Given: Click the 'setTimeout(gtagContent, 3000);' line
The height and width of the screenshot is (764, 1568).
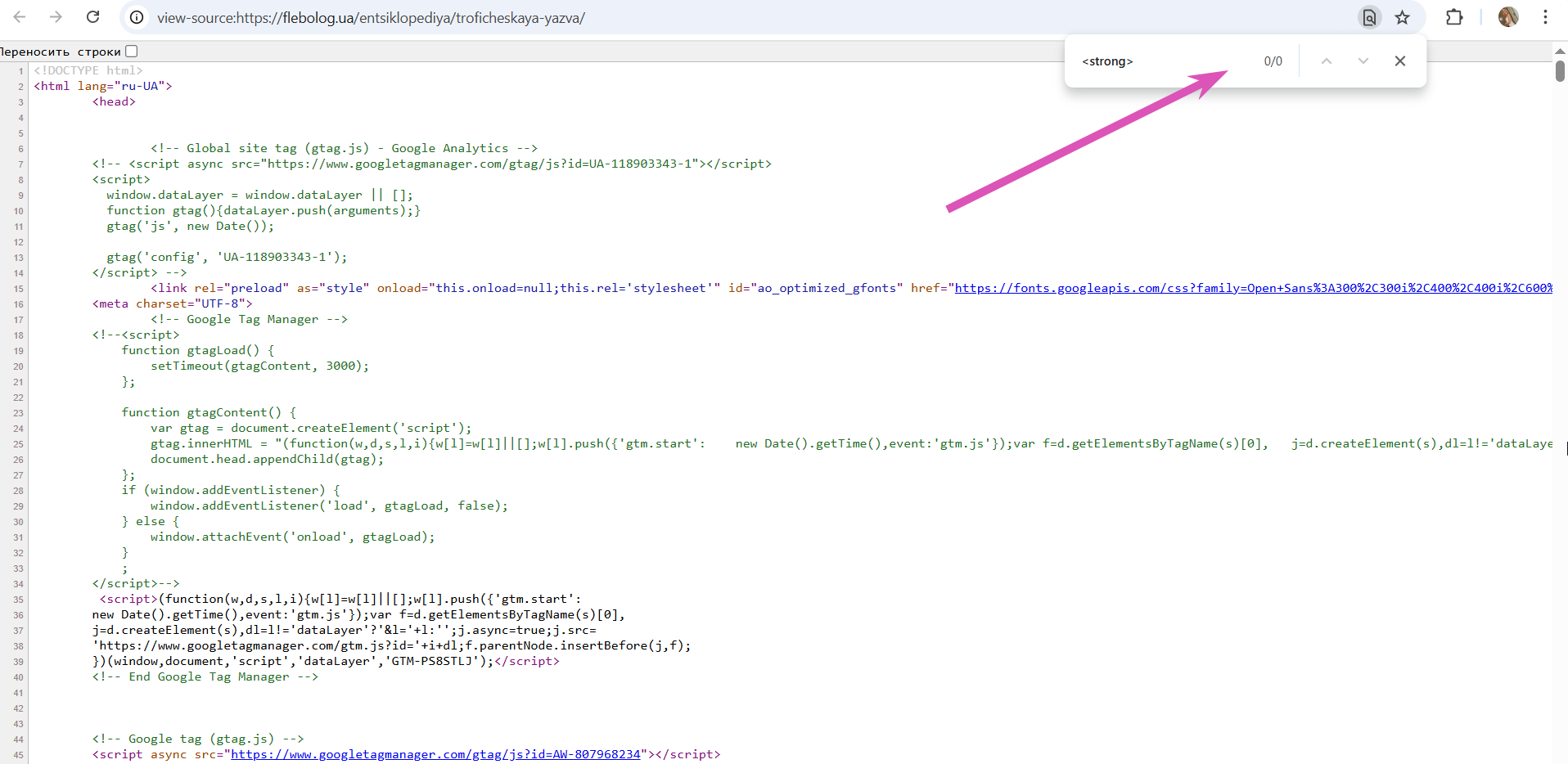Looking at the screenshot, I should click(260, 366).
